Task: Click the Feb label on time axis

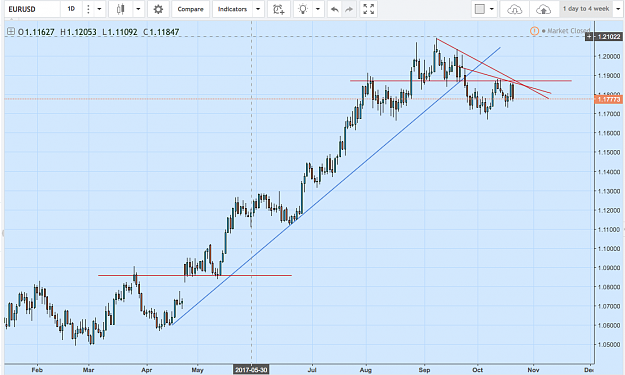Action: [x=37, y=370]
